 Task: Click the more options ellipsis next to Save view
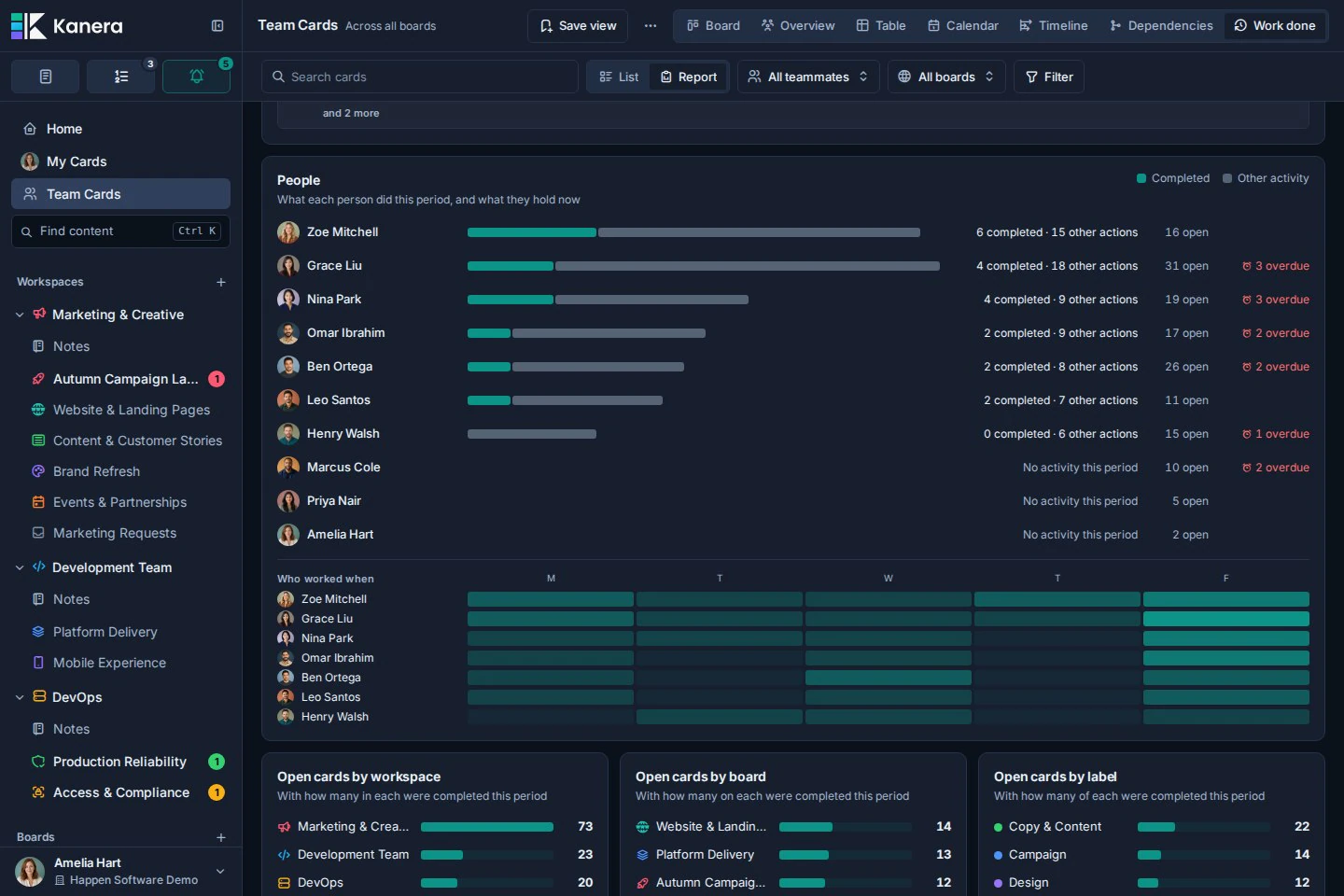[x=651, y=26]
